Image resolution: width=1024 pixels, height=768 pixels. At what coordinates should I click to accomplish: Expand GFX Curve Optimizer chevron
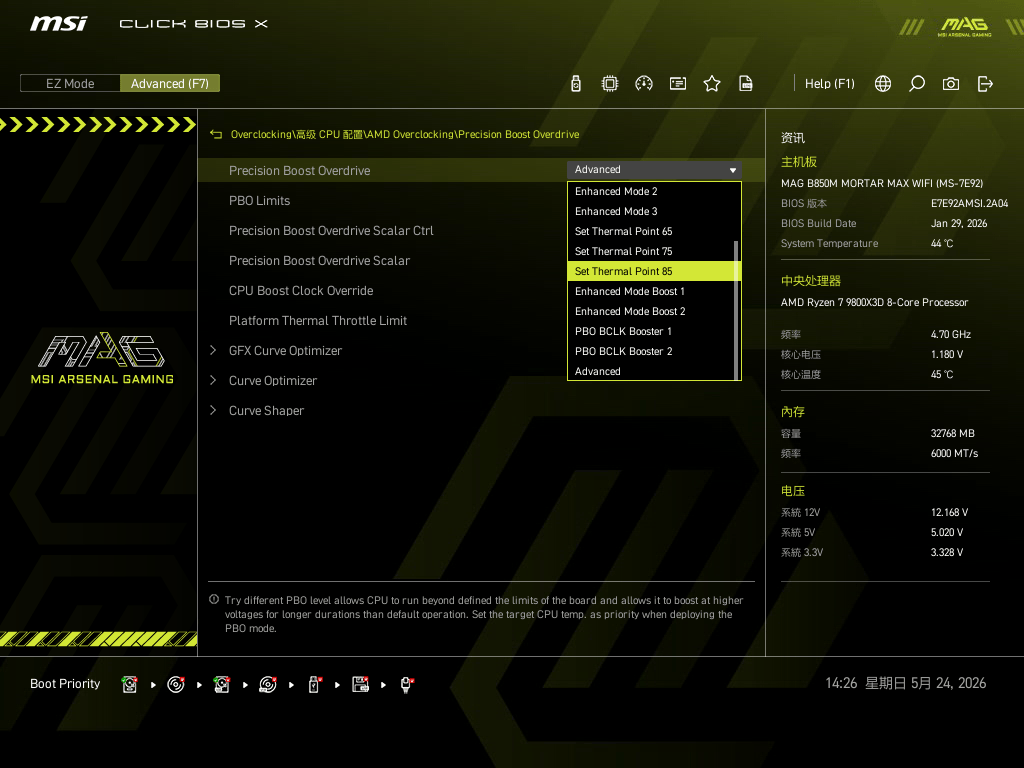[213, 351]
